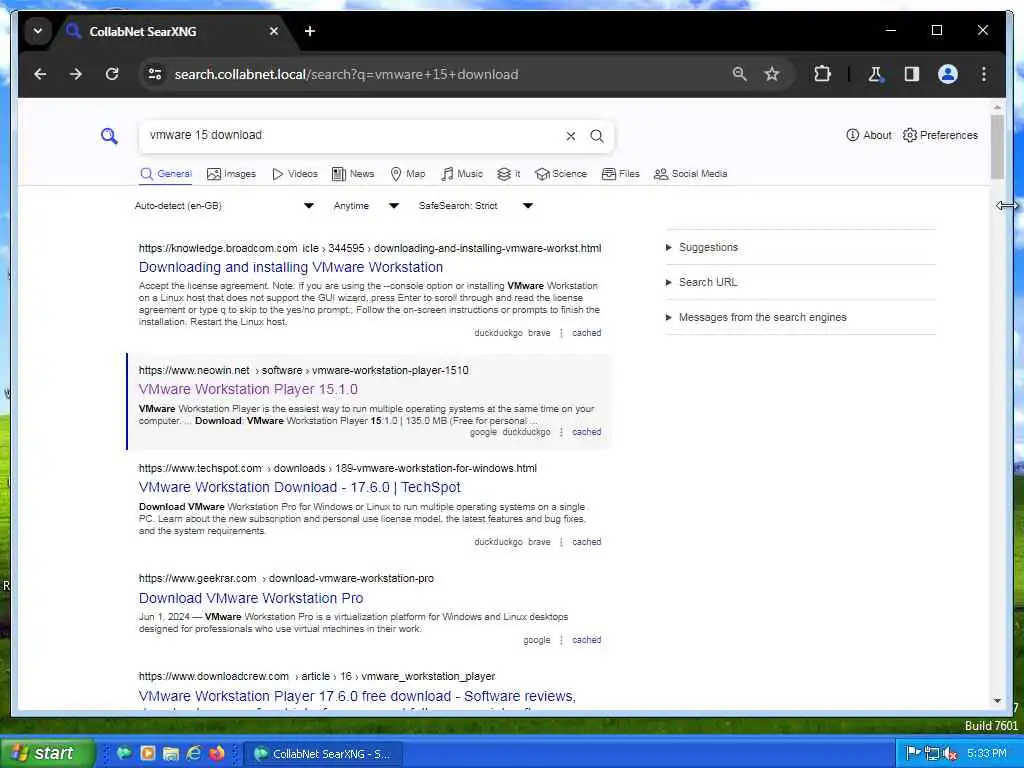Open Chrome three-dot menu
This screenshot has height=768, width=1024.
984,74
